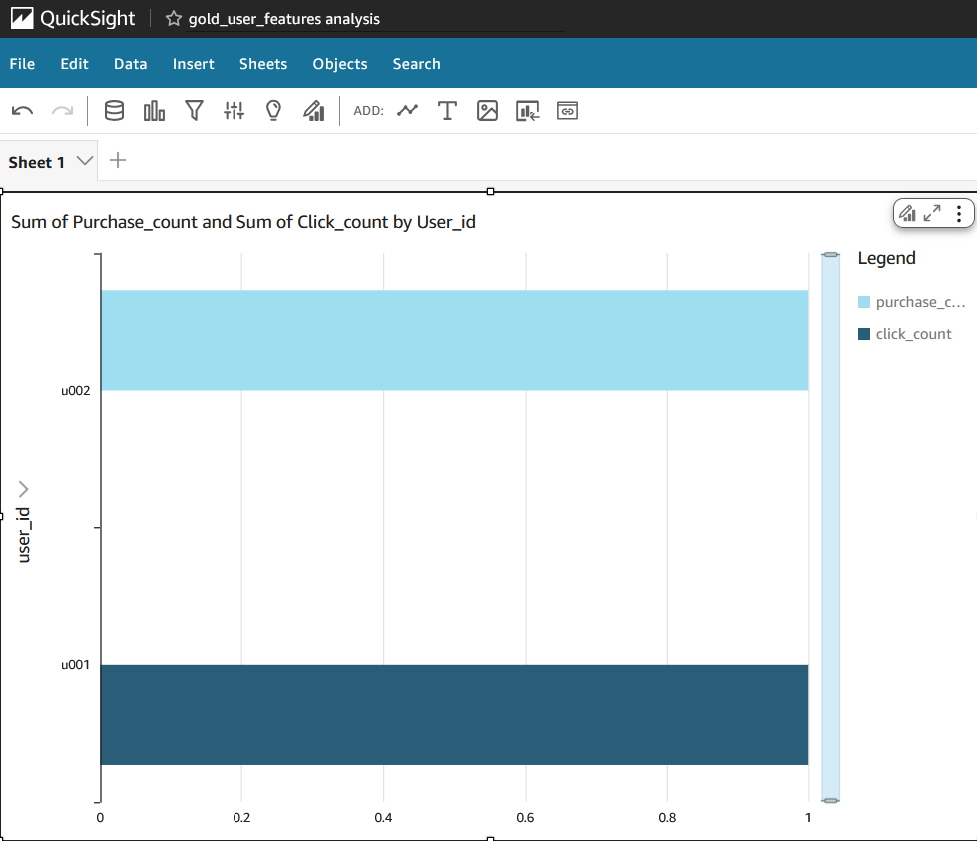
Task: Click the analysis name gold_user_features analysis
Action: click(284, 19)
